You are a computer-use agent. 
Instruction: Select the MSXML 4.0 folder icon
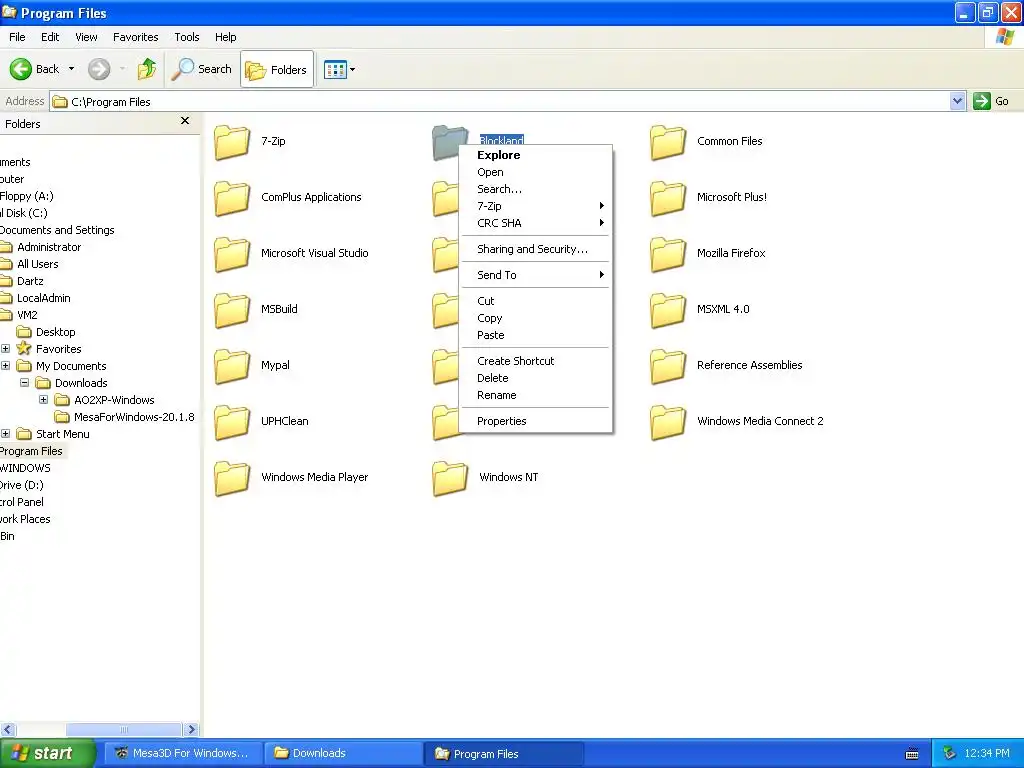667,310
